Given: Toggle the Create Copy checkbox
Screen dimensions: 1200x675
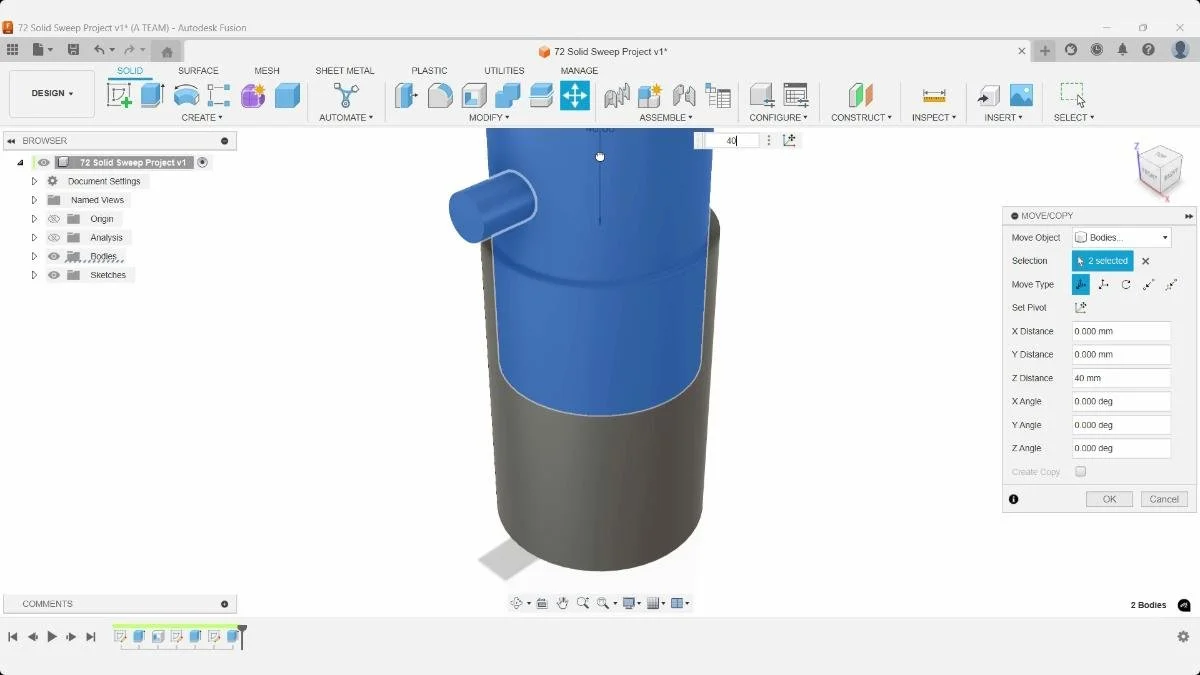Looking at the screenshot, I should (1080, 472).
